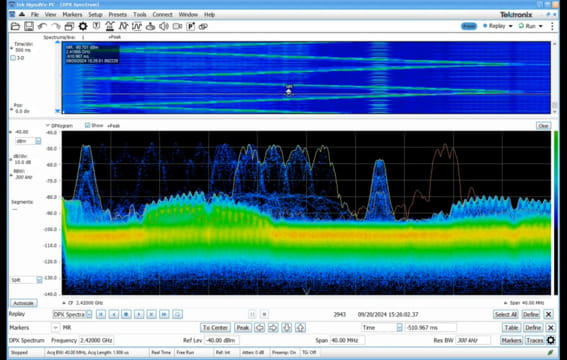The image size is (567, 360).
Task: Toggle replay loop button
Action: (177, 314)
